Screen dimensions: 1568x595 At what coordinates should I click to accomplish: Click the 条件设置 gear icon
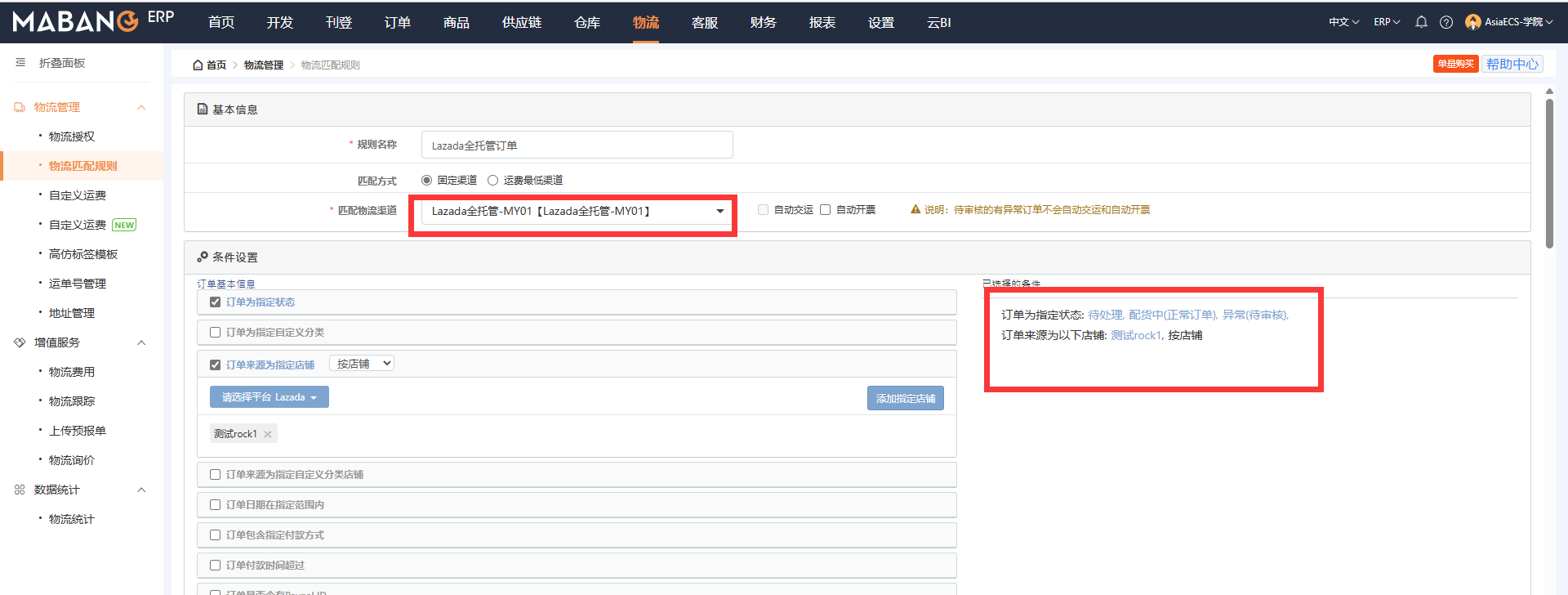tap(203, 257)
